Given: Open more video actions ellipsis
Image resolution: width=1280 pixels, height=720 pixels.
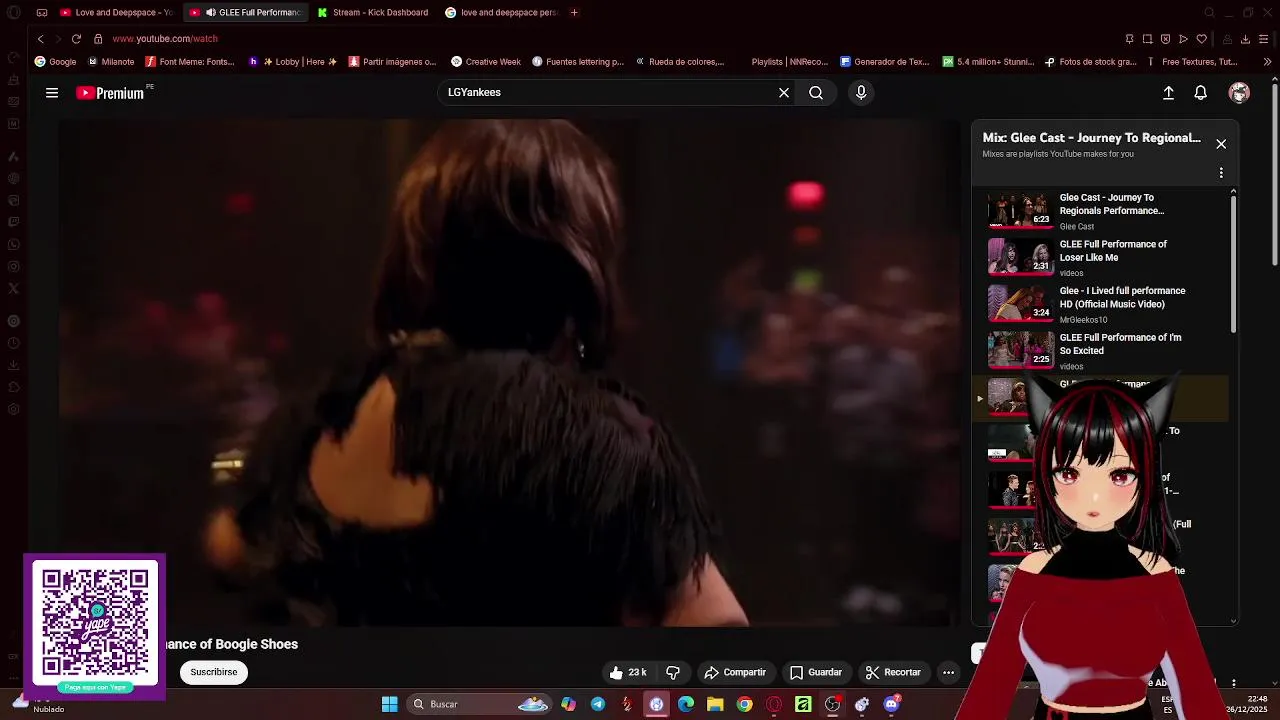Looking at the screenshot, I should (948, 673).
